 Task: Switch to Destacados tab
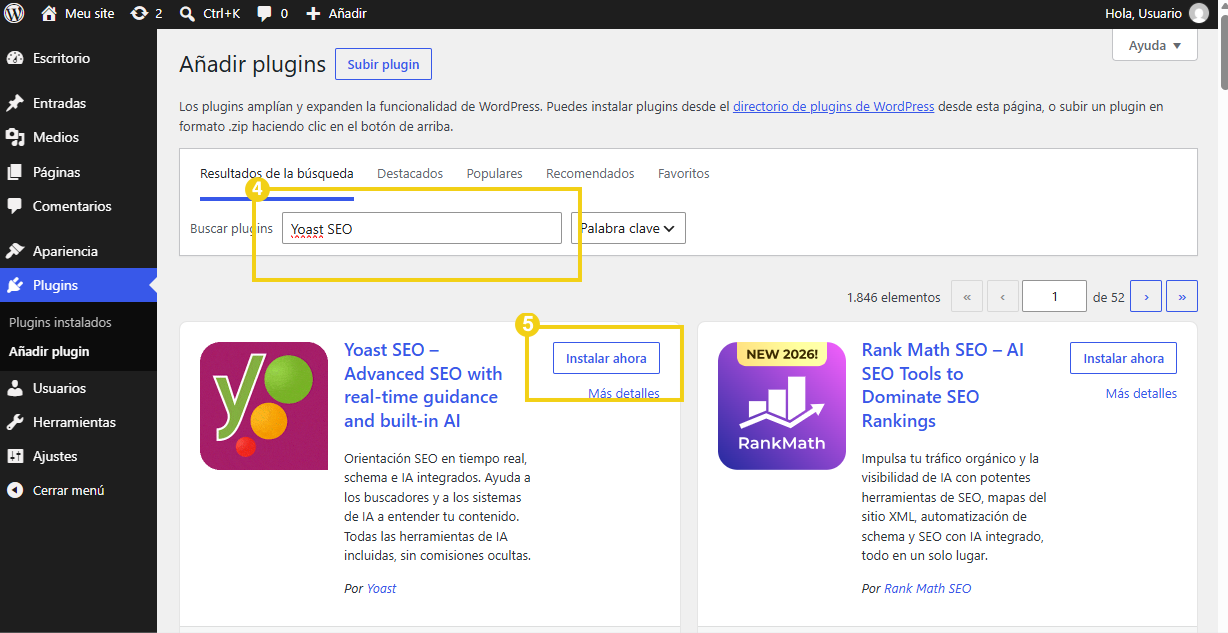tap(410, 174)
